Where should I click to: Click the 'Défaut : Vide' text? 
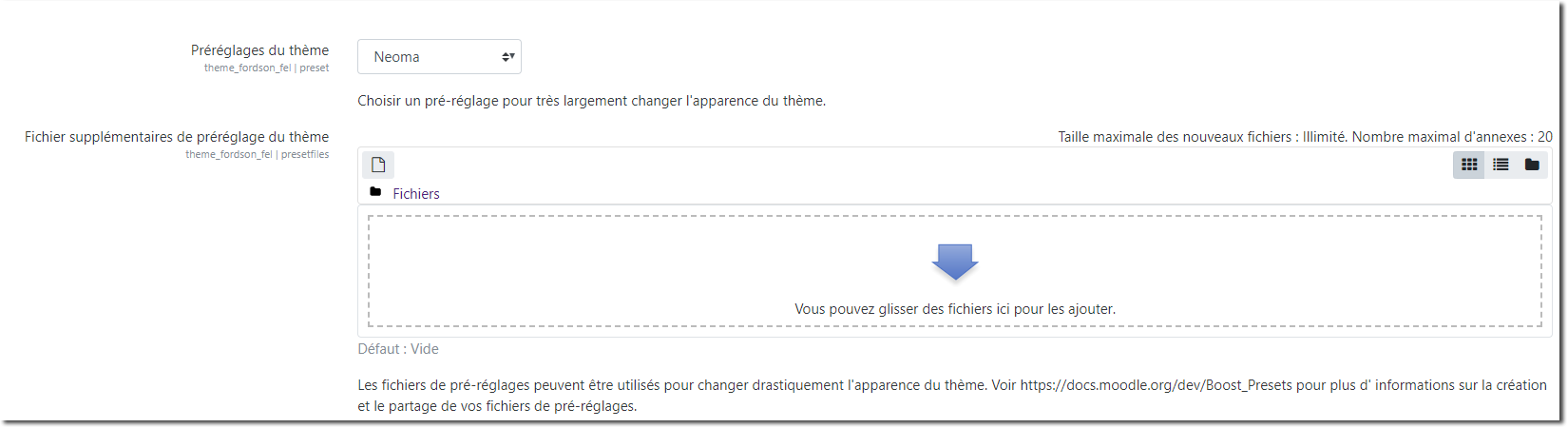click(398, 349)
